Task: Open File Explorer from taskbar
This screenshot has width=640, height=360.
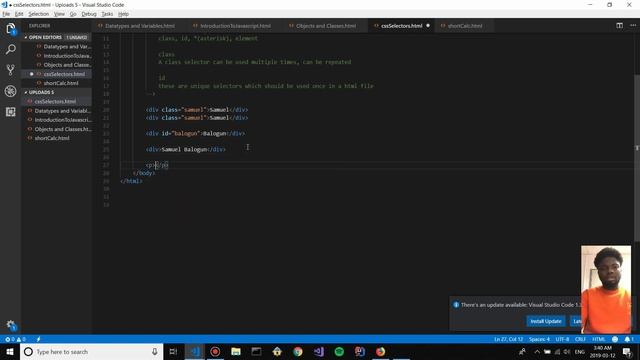Action: [236, 351]
